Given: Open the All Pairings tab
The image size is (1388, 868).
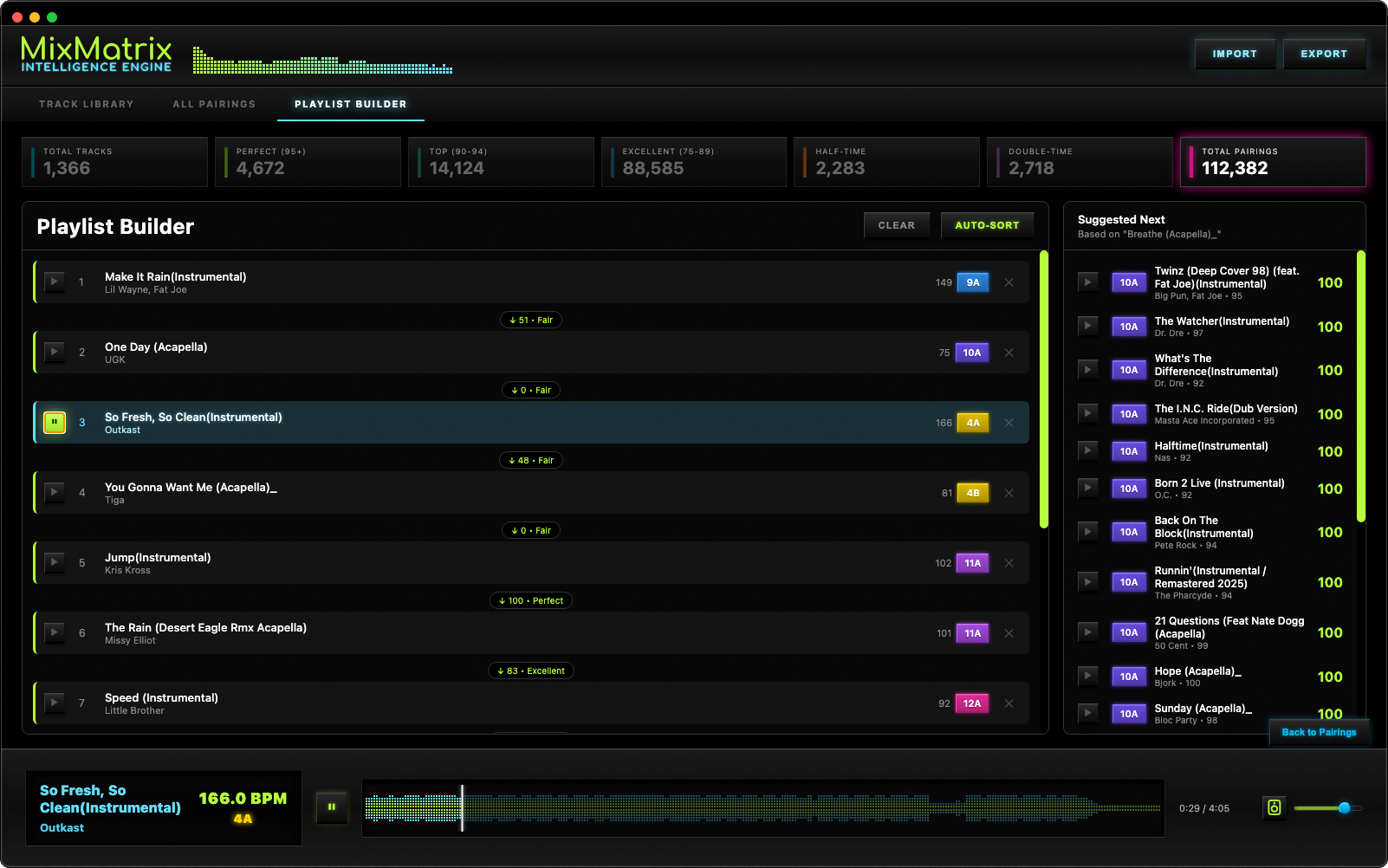Looking at the screenshot, I should tap(214, 104).
